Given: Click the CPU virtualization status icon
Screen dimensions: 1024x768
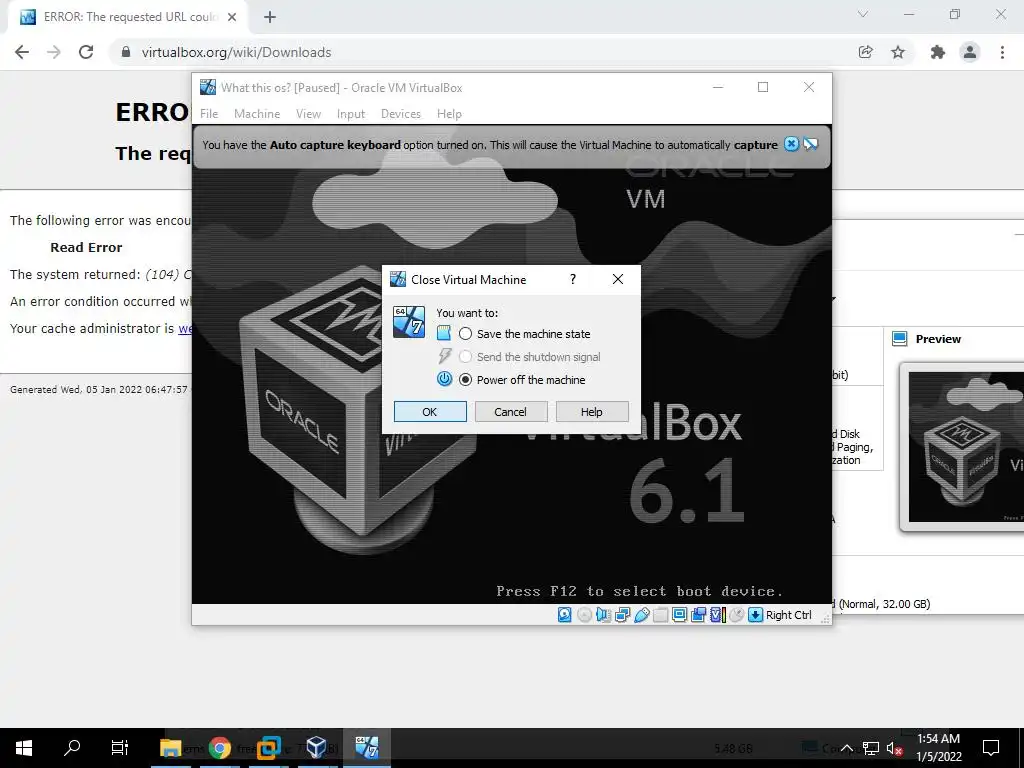Looking at the screenshot, I should (717, 615).
